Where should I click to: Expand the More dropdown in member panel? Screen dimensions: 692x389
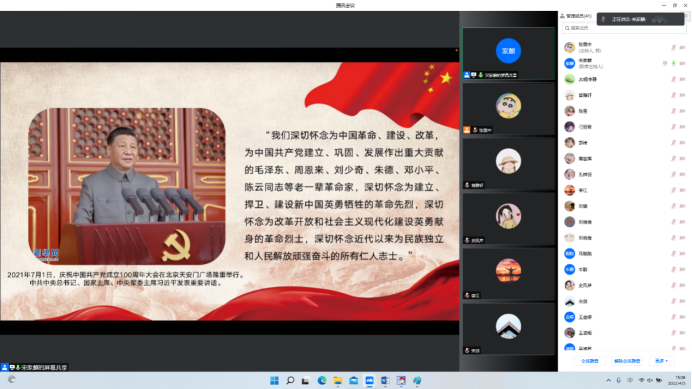(662, 361)
